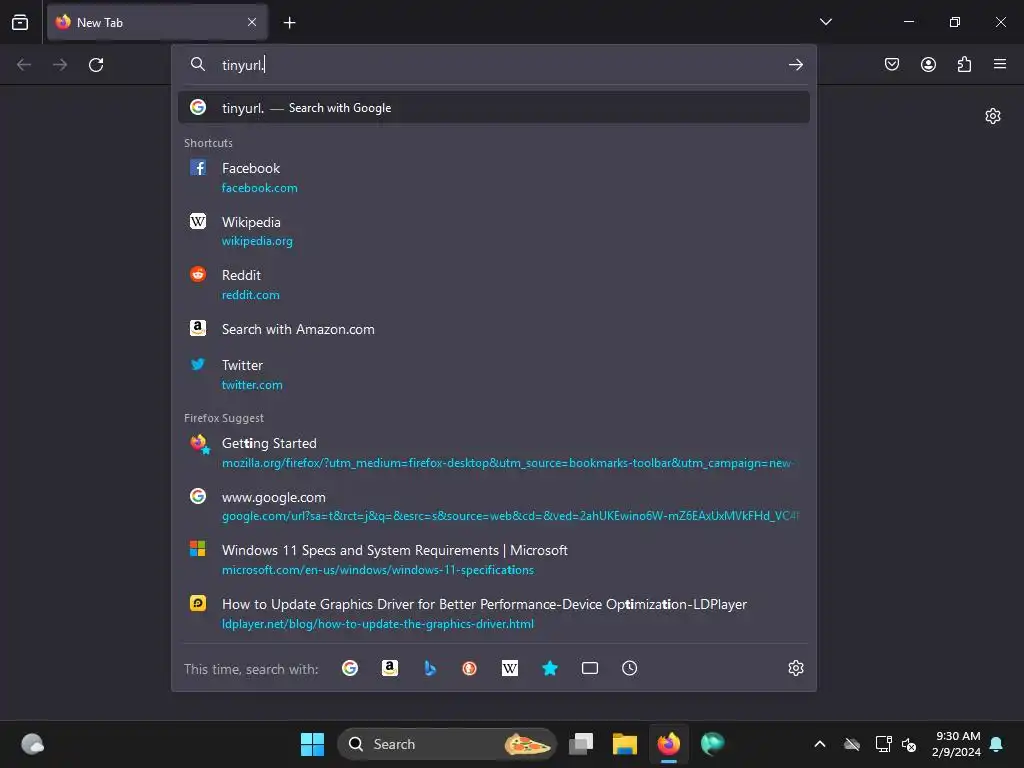Open the notifications bell icon
The height and width of the screenshot is (768, 1024).
[997, 744]
